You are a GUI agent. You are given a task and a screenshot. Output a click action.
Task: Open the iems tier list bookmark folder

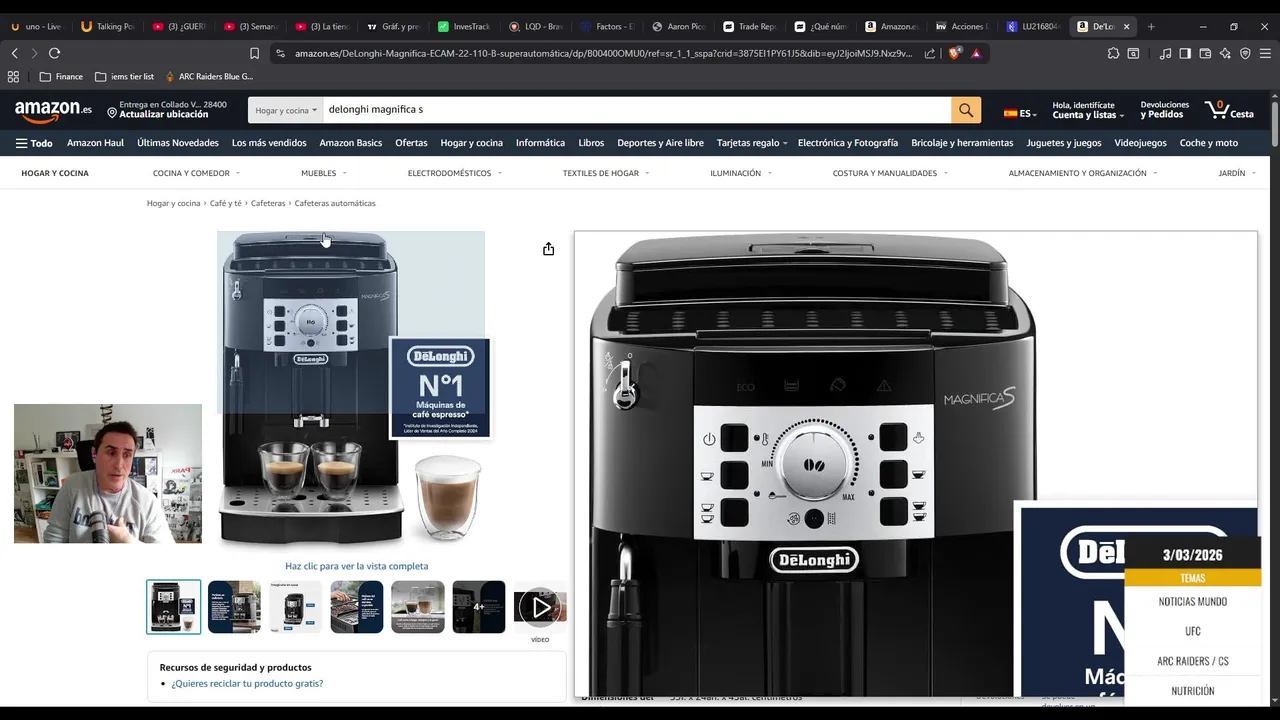click(124, 76)
